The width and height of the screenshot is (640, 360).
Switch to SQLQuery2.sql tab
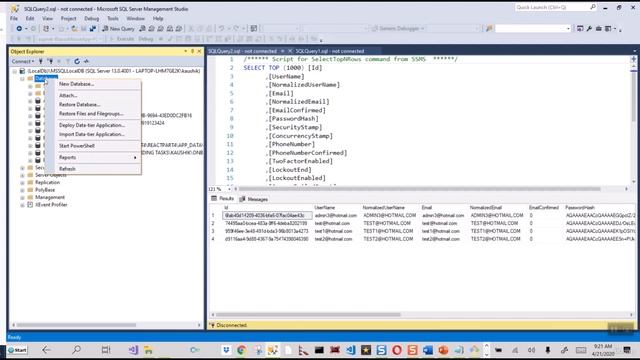tap(242, 51)
